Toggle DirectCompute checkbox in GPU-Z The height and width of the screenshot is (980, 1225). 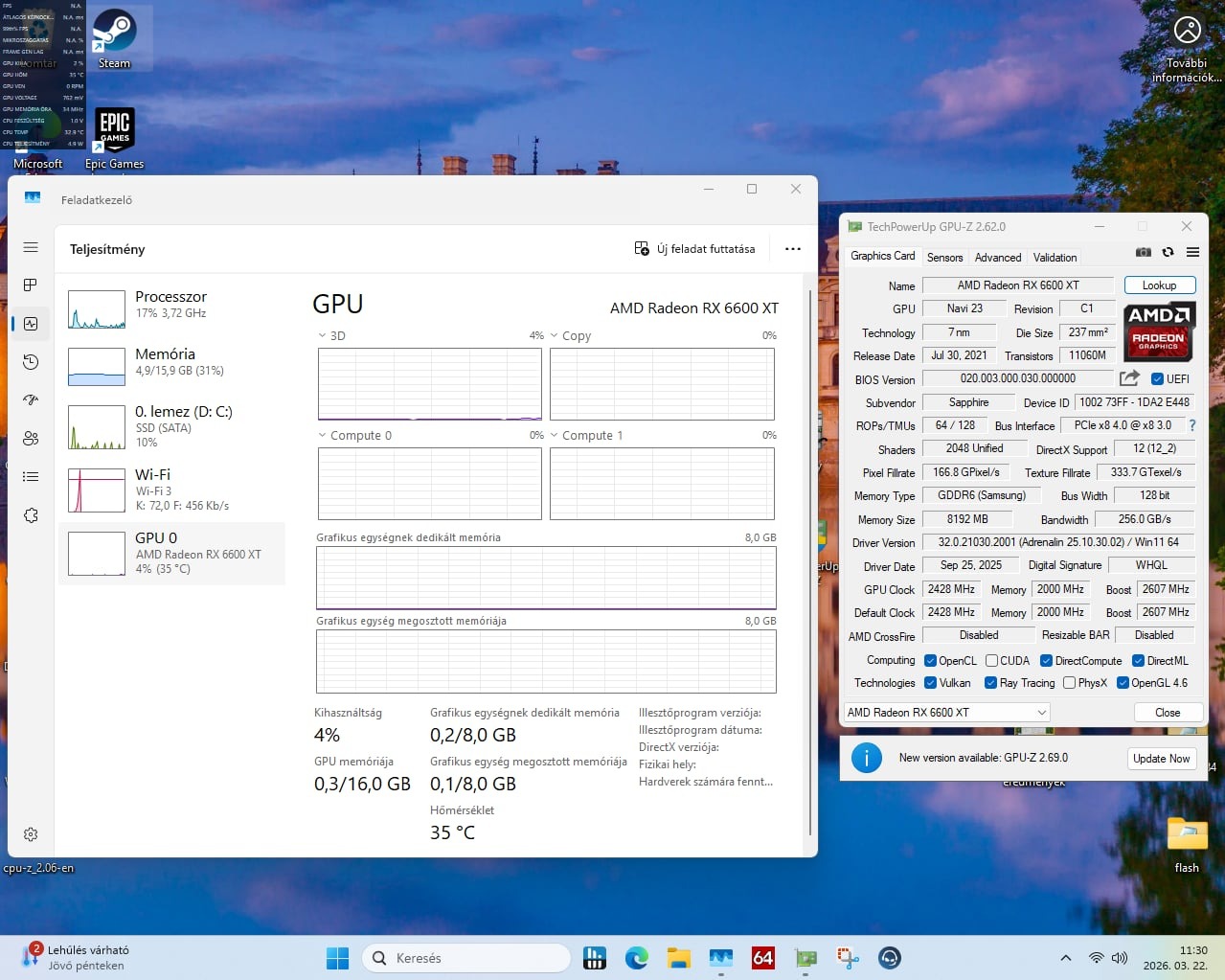coord(1046,660)
